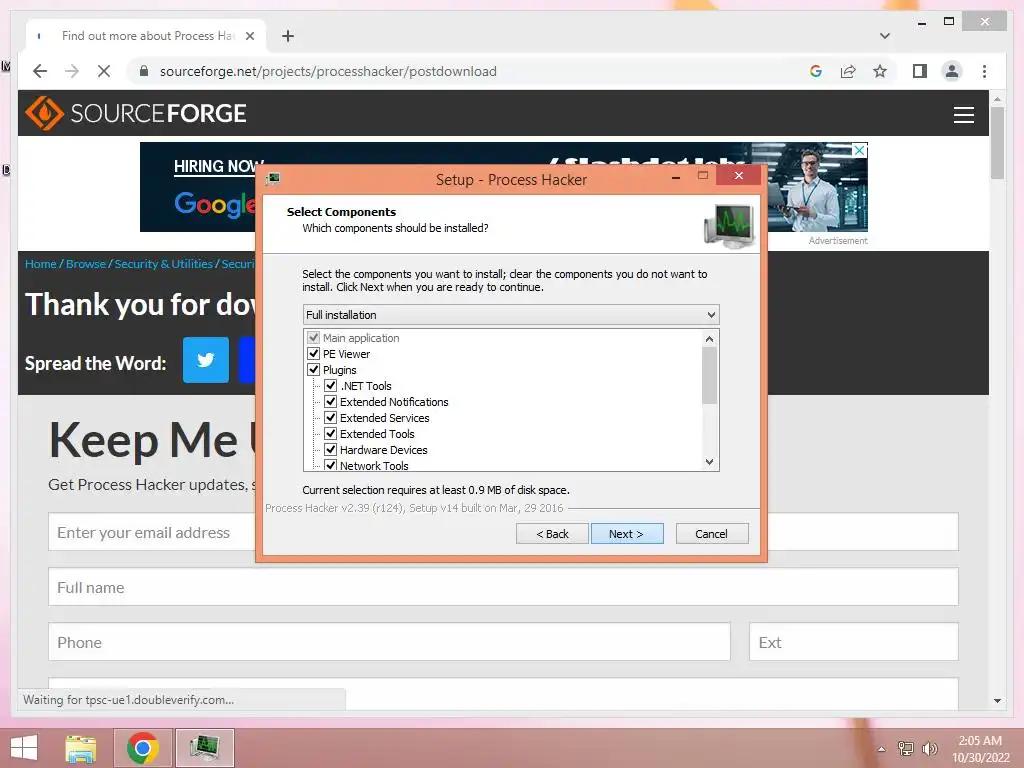
Task: Click 'Extended Tools' label text
Action: coord(377,434)
